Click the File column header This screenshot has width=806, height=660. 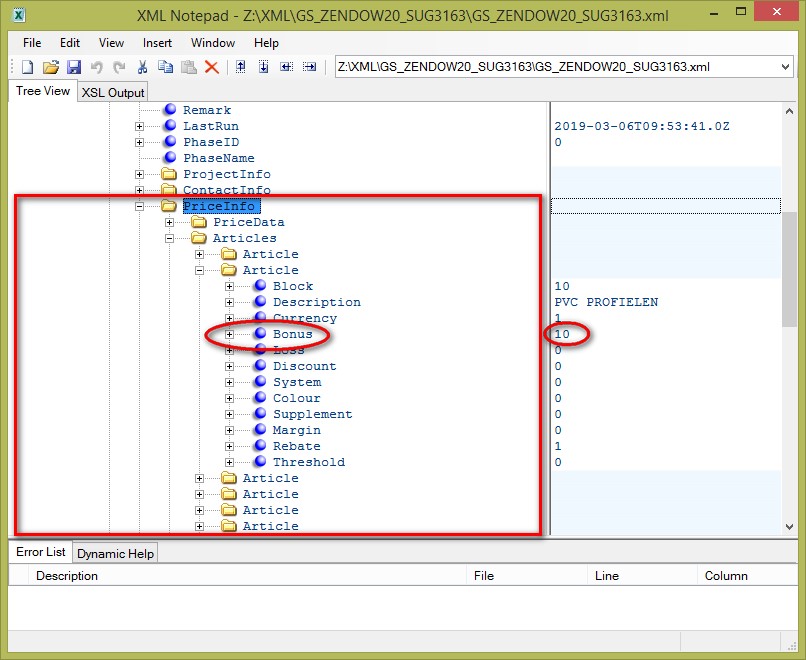[x=527, y=576]
